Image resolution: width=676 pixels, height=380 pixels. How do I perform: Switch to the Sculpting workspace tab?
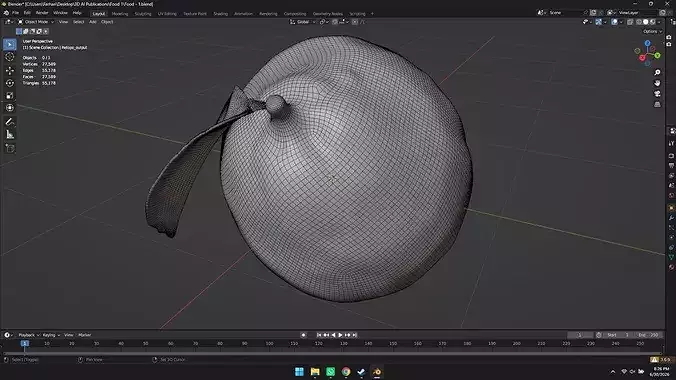143,14
